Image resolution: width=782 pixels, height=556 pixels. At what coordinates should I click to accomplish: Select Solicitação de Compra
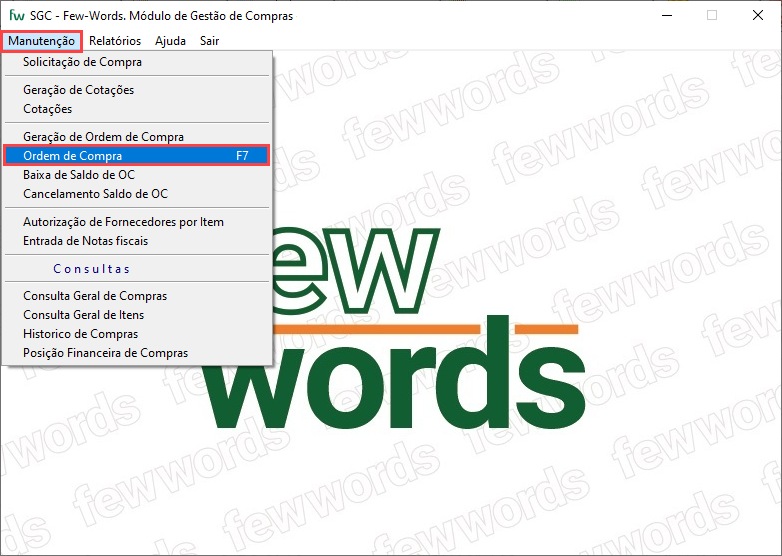(137, 62)
